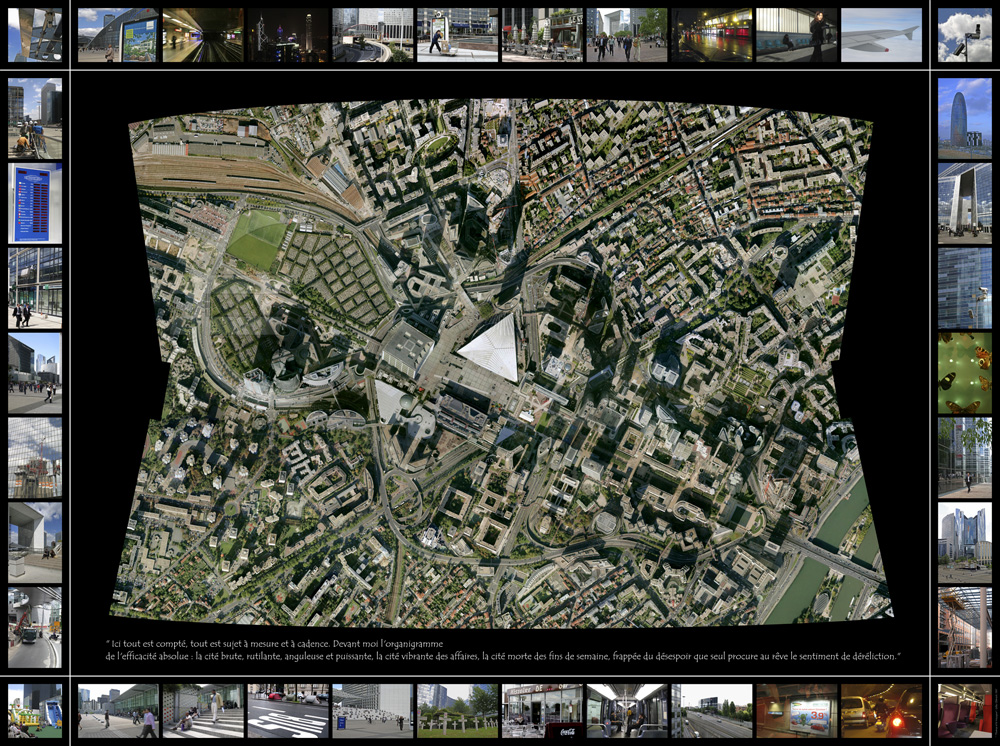The height and width of the screenshot is (746, 1000).
Task: Open the green ceiling with butterflies photo
Action: (x=965, y=373)
